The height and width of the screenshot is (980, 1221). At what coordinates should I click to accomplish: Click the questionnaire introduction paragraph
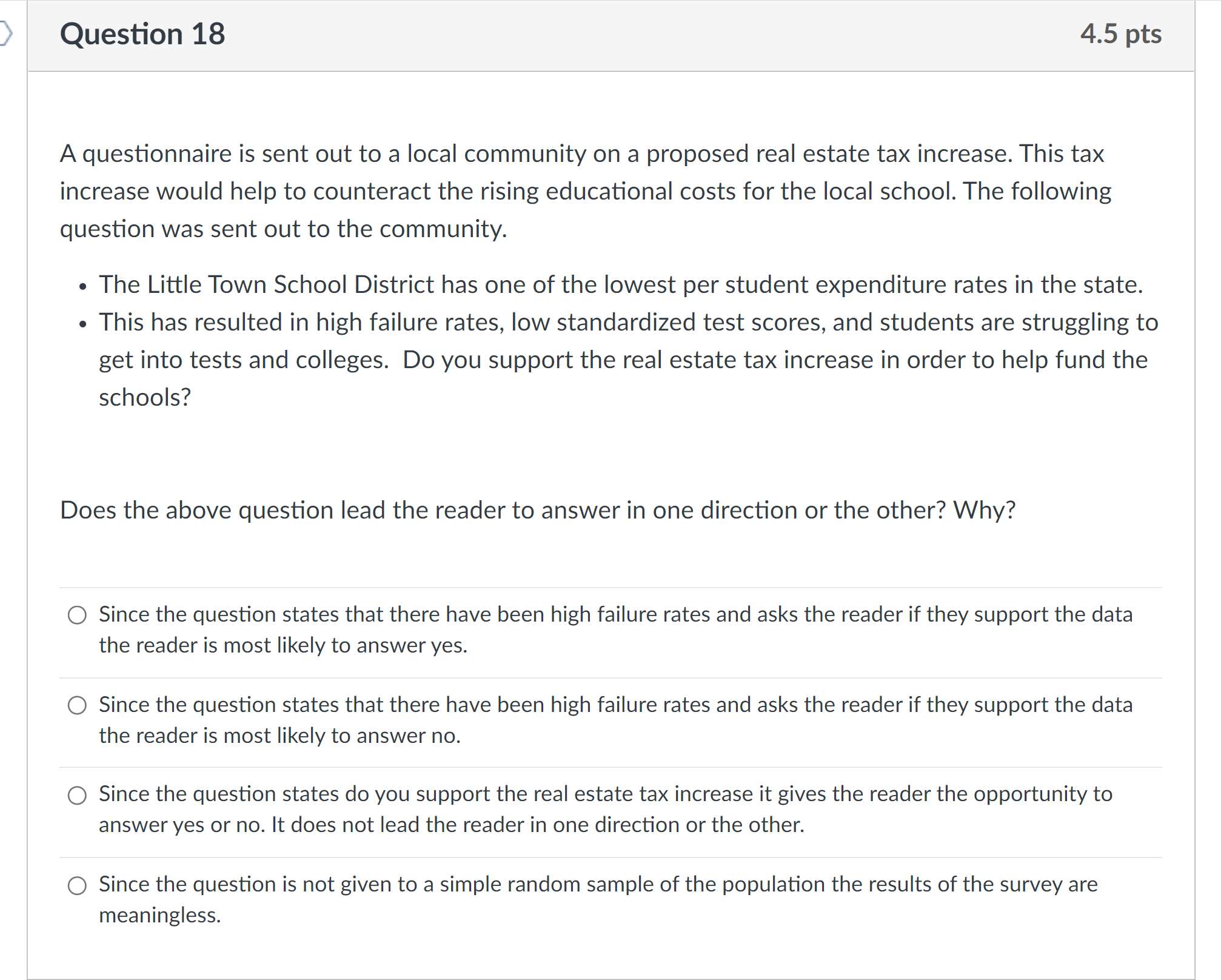tap(582, 190)
